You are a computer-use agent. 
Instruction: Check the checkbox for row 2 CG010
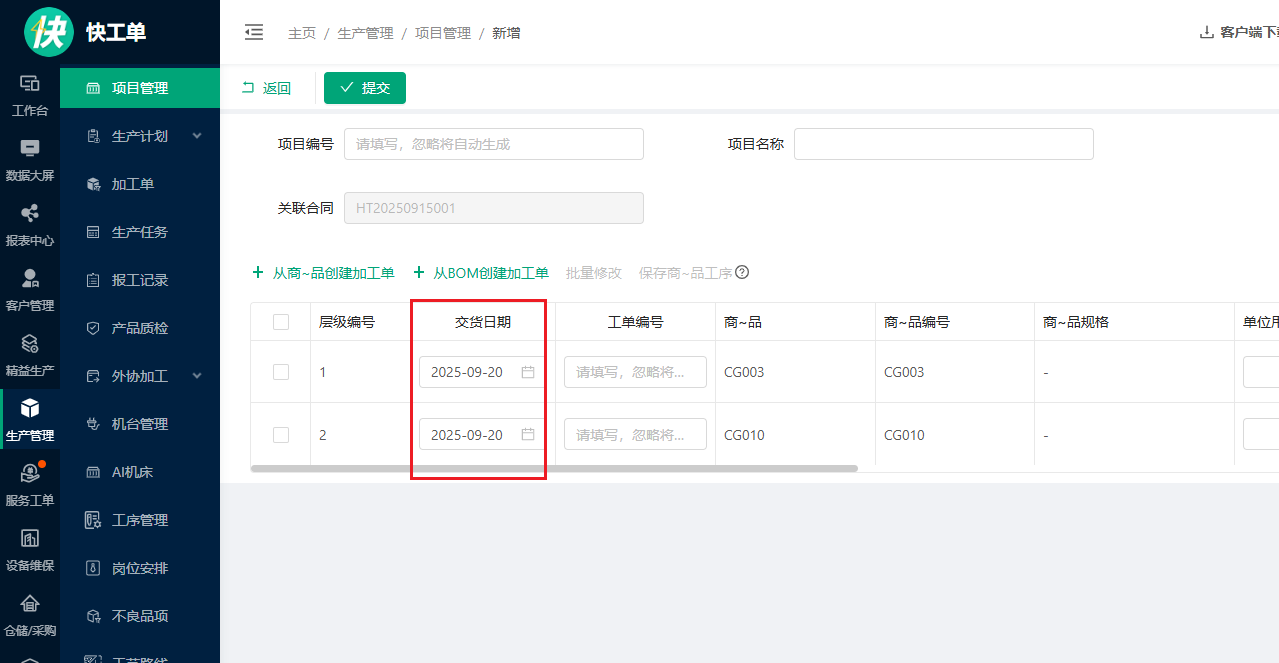click(281, 435)
